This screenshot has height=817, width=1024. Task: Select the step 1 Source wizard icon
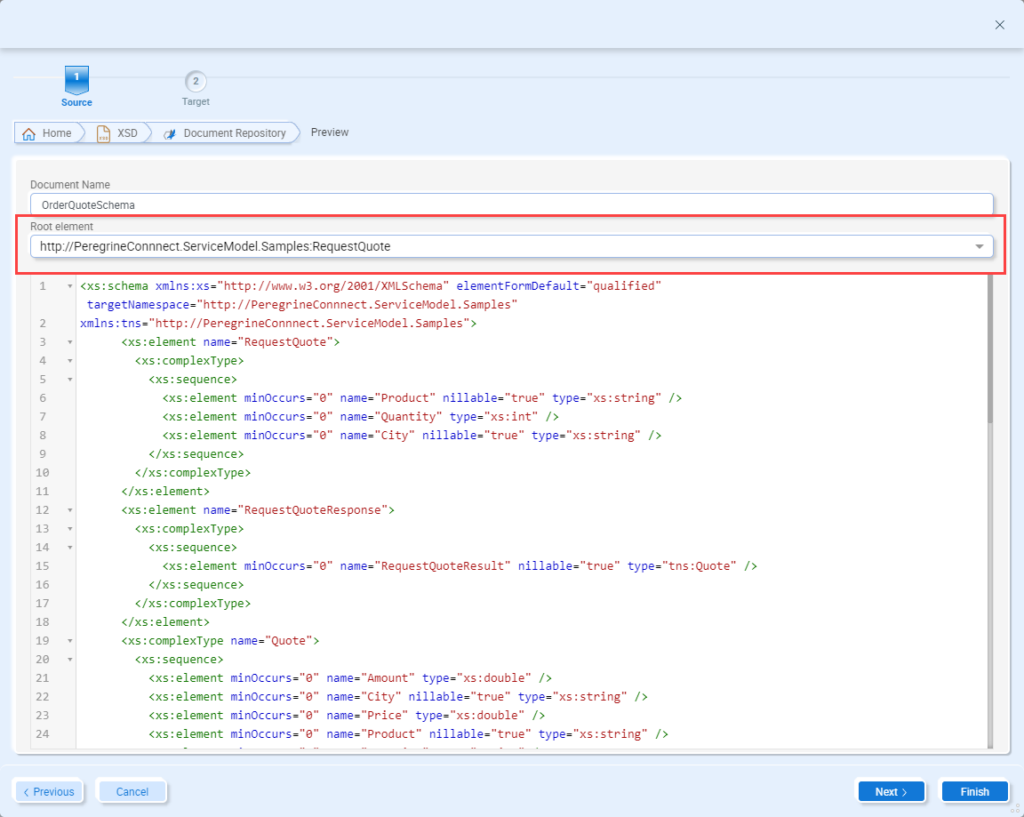(76, 80)
